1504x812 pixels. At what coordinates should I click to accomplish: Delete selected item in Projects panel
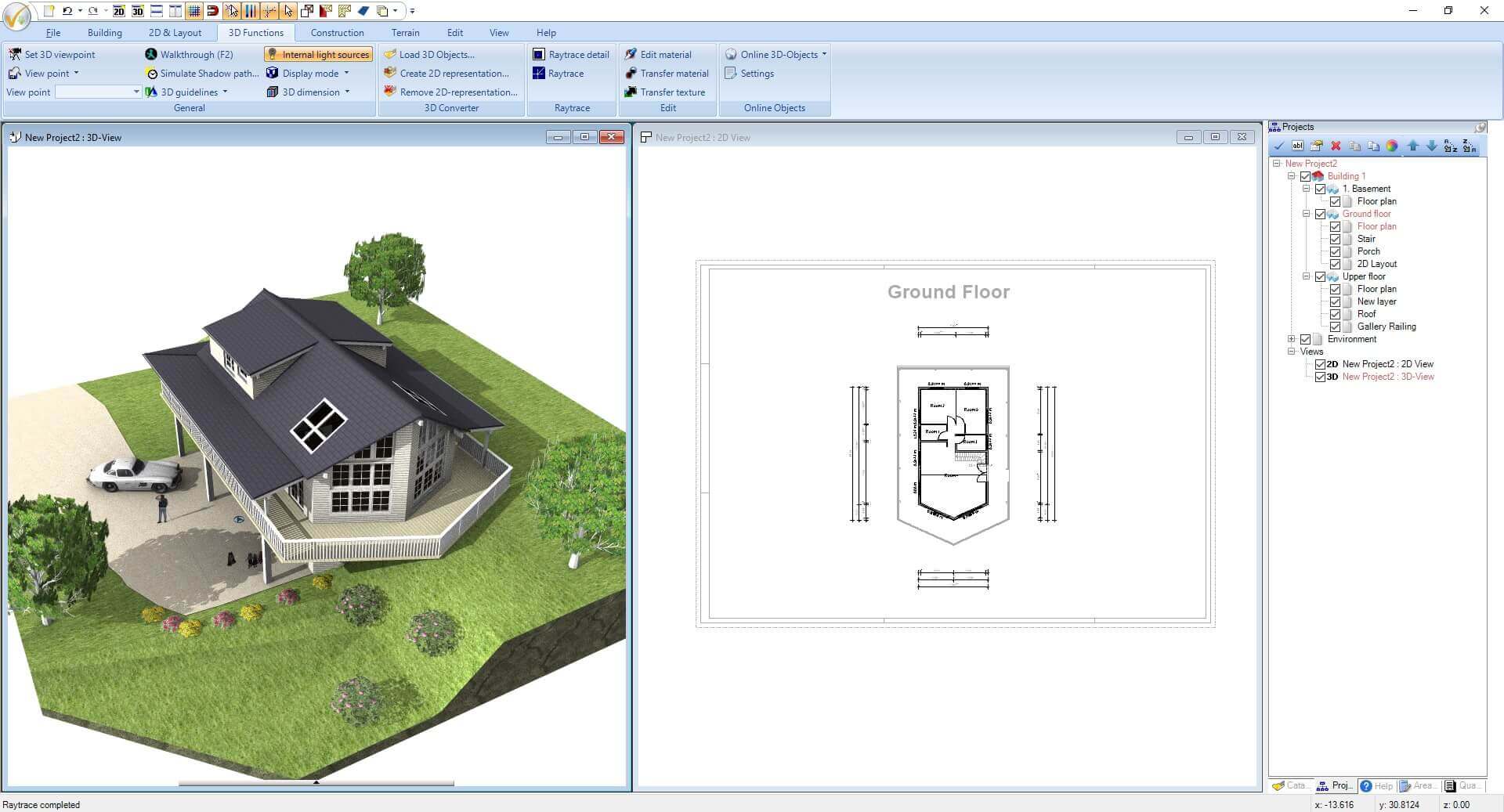click(x=1336, y=146)
